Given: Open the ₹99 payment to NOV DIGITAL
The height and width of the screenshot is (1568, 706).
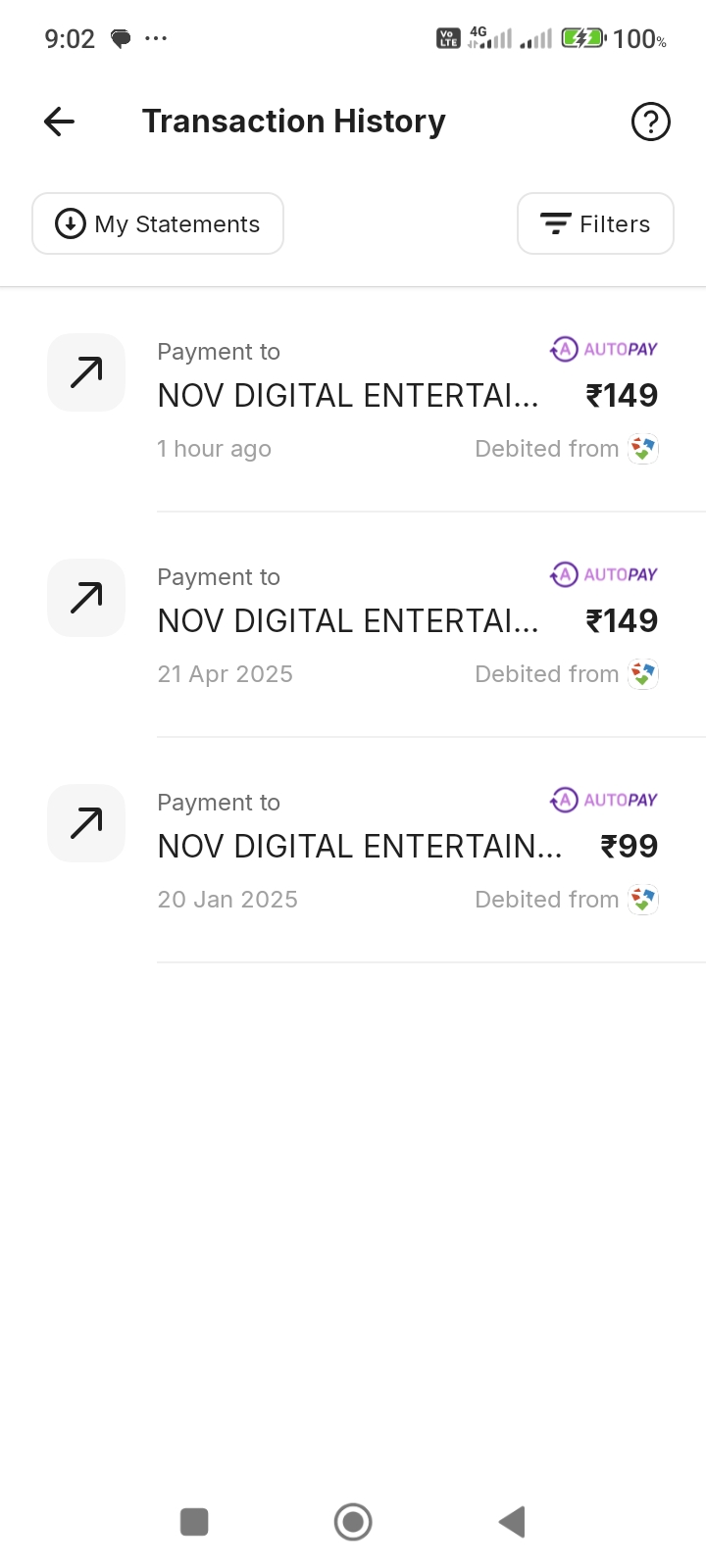Looking at the screenshot, I should coord(359,847).
